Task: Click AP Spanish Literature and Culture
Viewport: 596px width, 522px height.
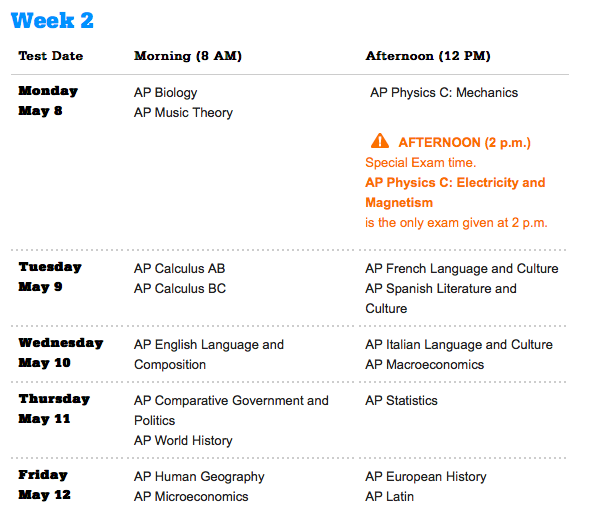Action: (441, 298)
